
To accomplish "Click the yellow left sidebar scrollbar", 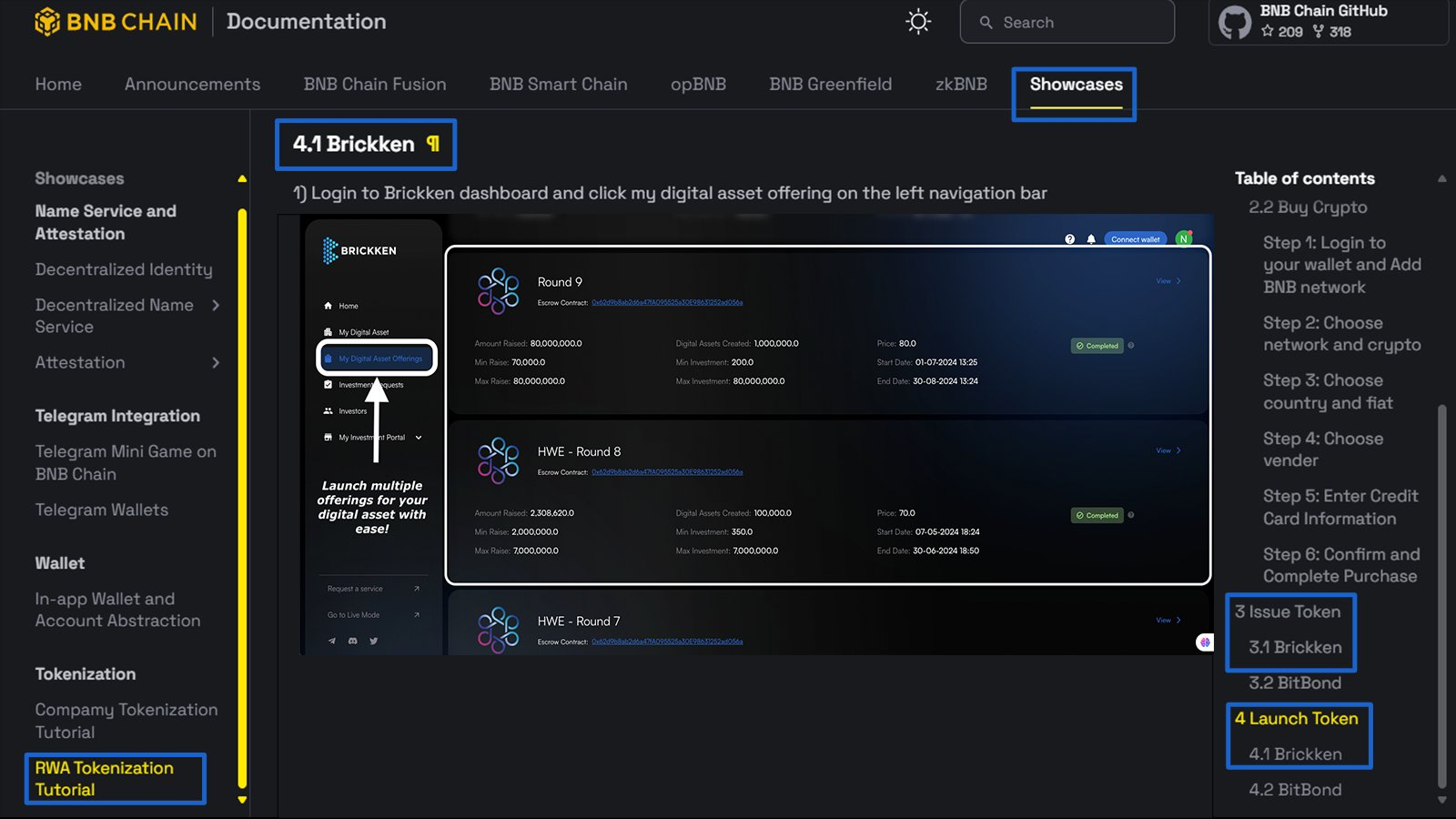I will point(242,499).
